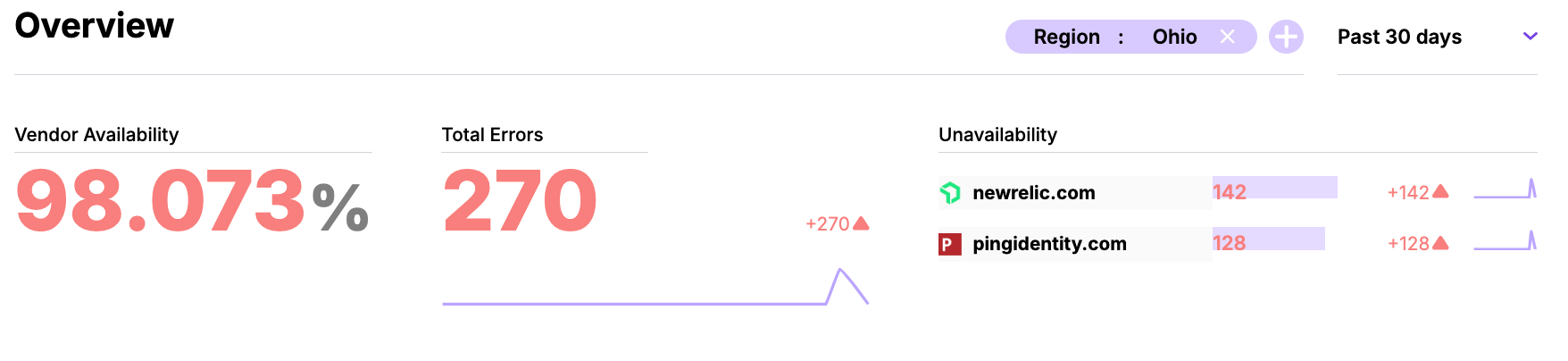The width and height of the screenshot is (1568, 361).
Task: Open pingidentity.com vendor details
Action: click(x=1049, y=243)
